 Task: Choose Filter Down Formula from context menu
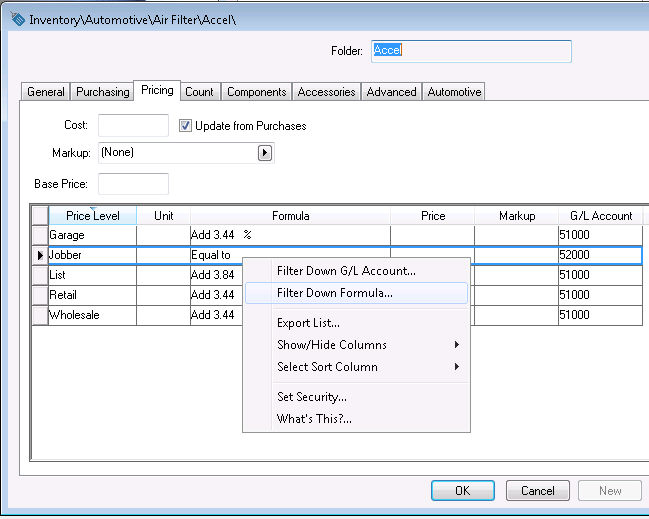click(x=334, y=294)
